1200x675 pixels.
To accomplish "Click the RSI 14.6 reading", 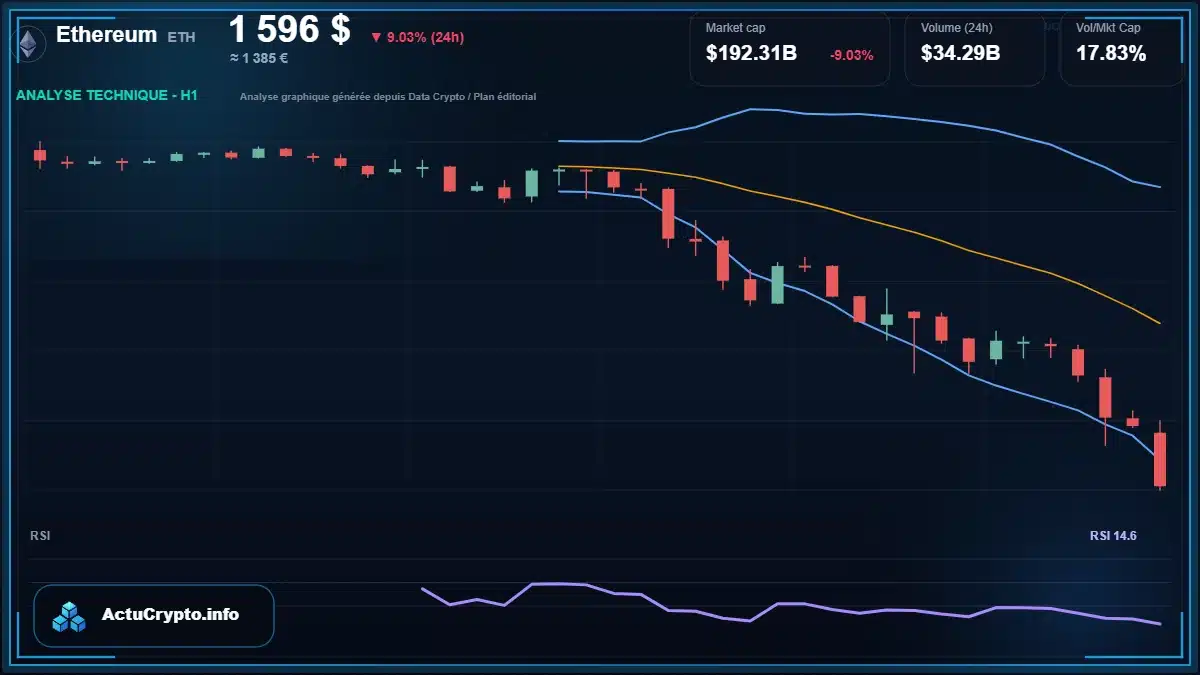I will pyautogui.click(x=1113, y=536).
